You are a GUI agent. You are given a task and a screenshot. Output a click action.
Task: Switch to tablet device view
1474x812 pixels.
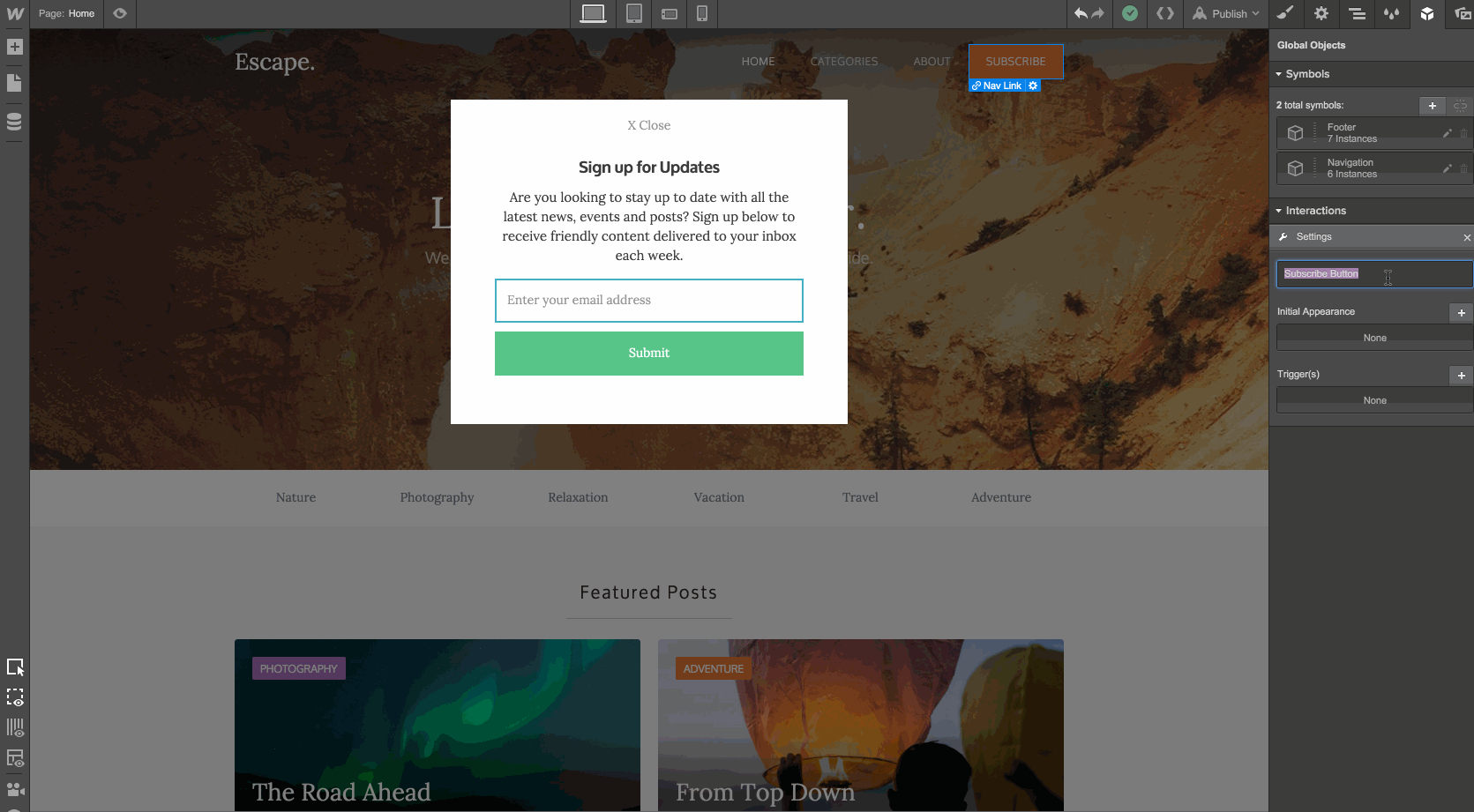pyautogui.click(x=633, y=13)
